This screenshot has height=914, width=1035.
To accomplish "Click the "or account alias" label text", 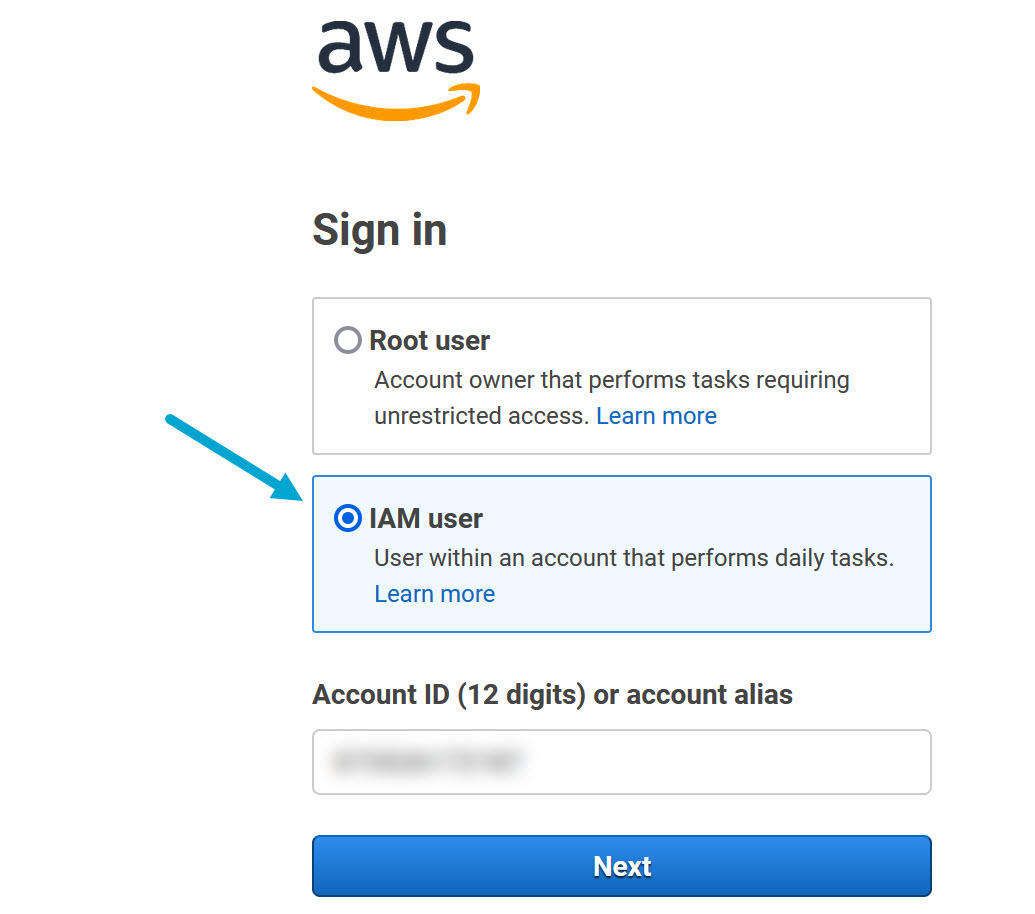I will click(693, 695).
